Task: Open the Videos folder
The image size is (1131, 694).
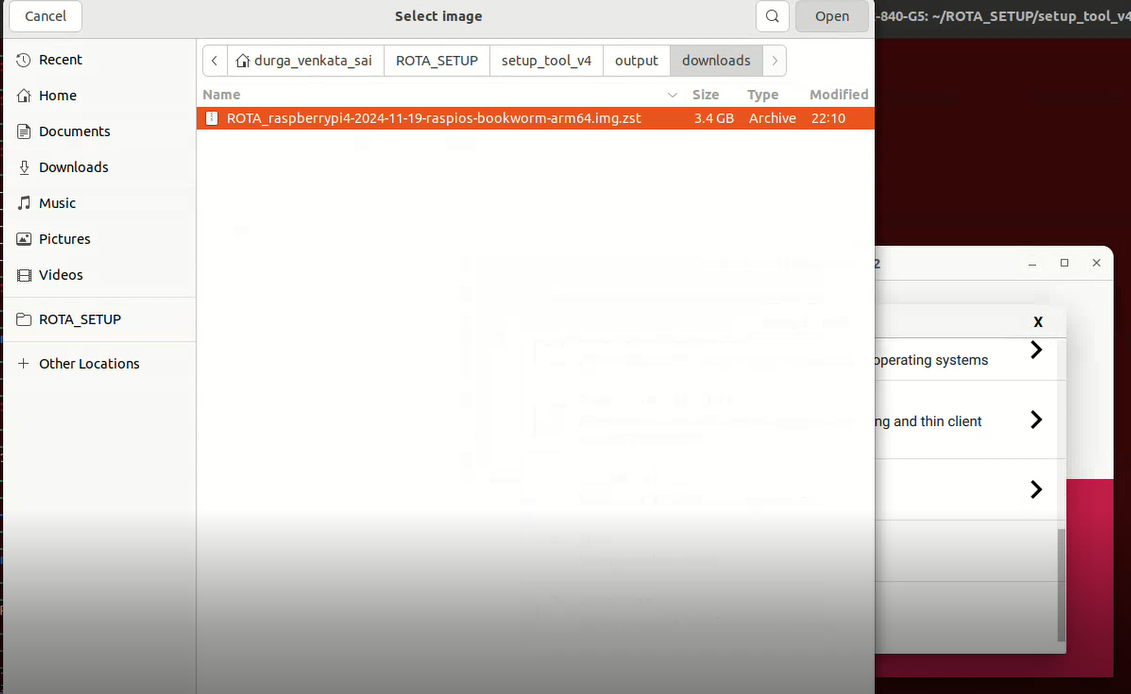Action: 59,274
